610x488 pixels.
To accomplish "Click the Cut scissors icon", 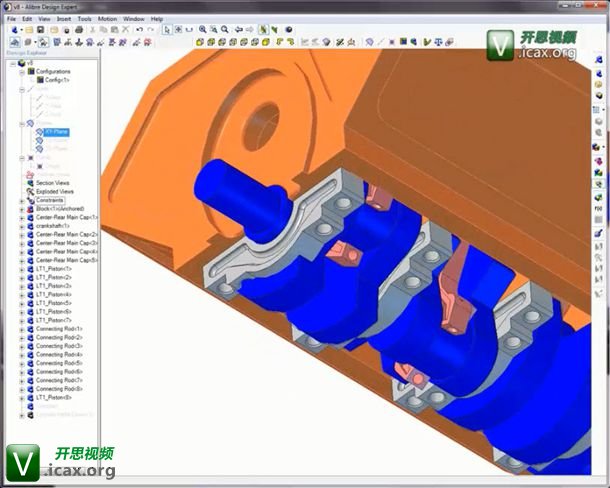I will (93, 30).
